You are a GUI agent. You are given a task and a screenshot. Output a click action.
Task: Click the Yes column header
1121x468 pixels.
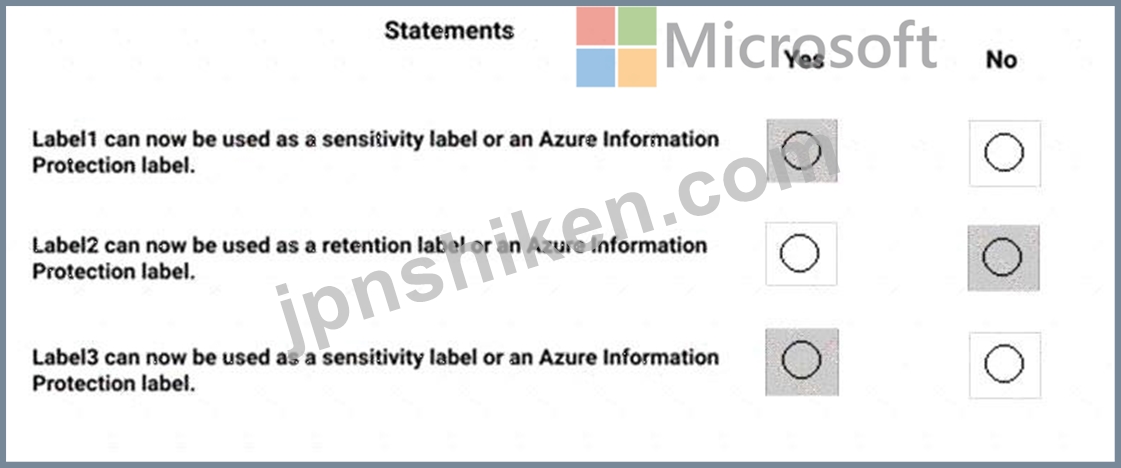coord(804,59)
